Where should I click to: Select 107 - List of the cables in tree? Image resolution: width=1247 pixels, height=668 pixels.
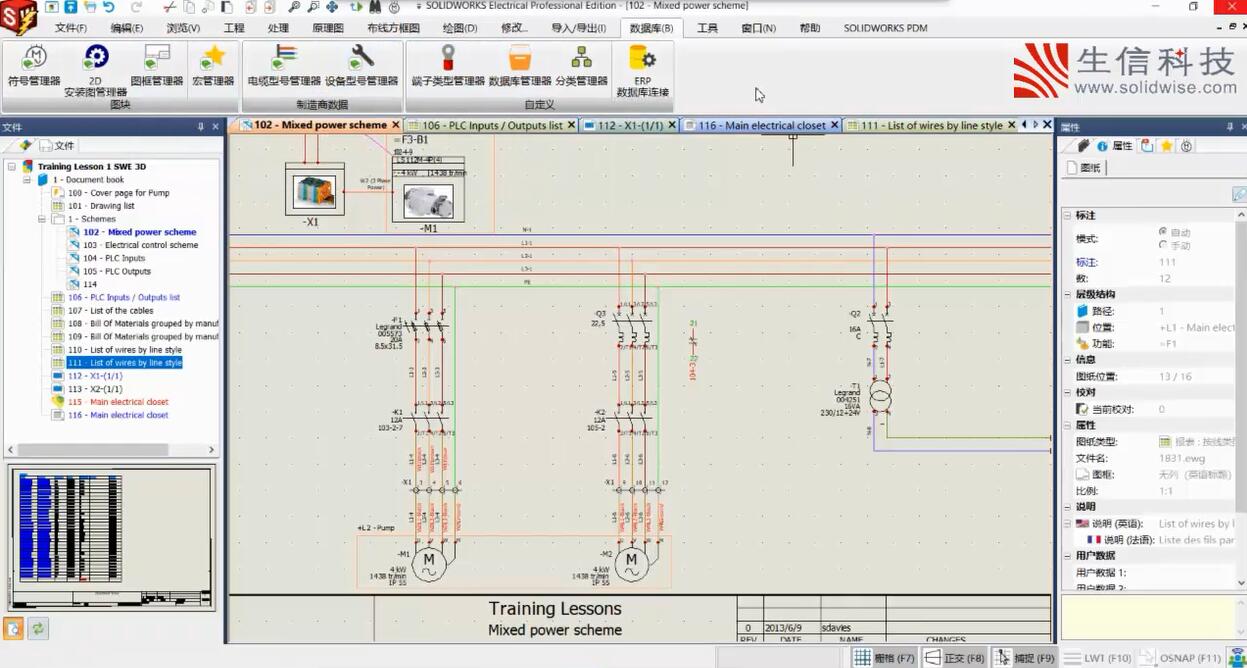[110, 311]
